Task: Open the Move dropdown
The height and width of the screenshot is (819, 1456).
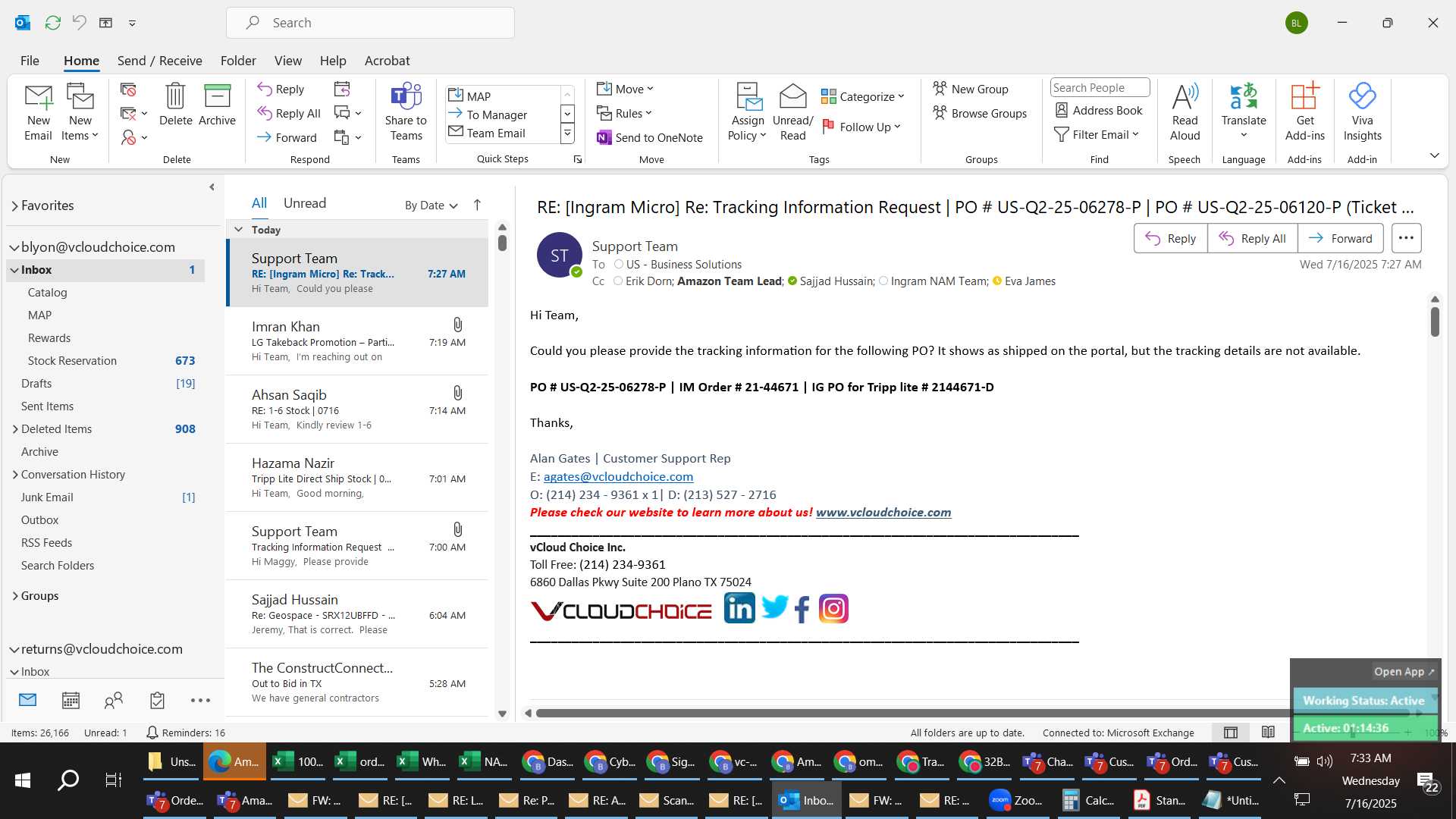Action: (x=625, y=89)
